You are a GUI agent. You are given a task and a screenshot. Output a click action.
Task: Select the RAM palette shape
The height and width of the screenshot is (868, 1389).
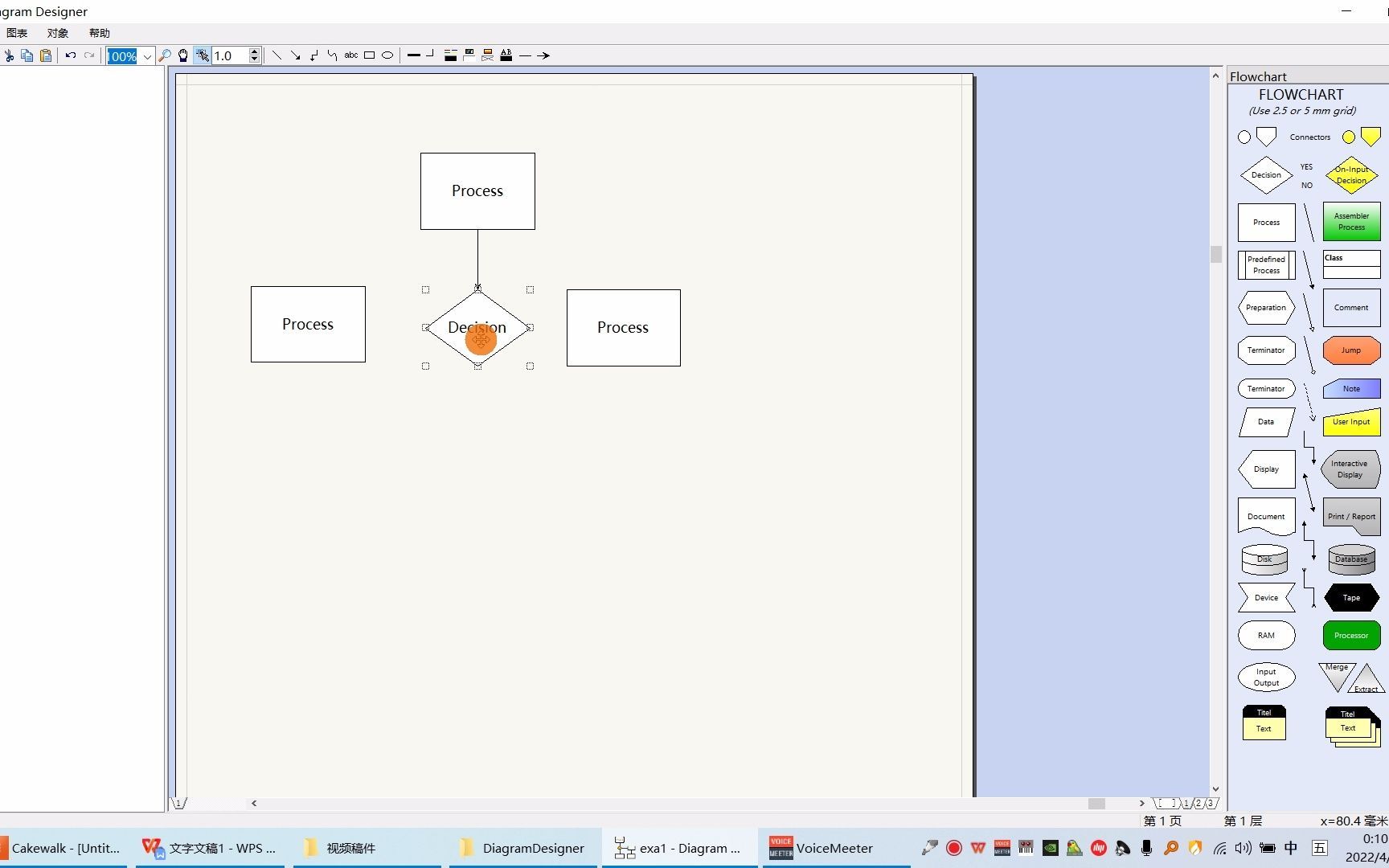[1266, 636]
